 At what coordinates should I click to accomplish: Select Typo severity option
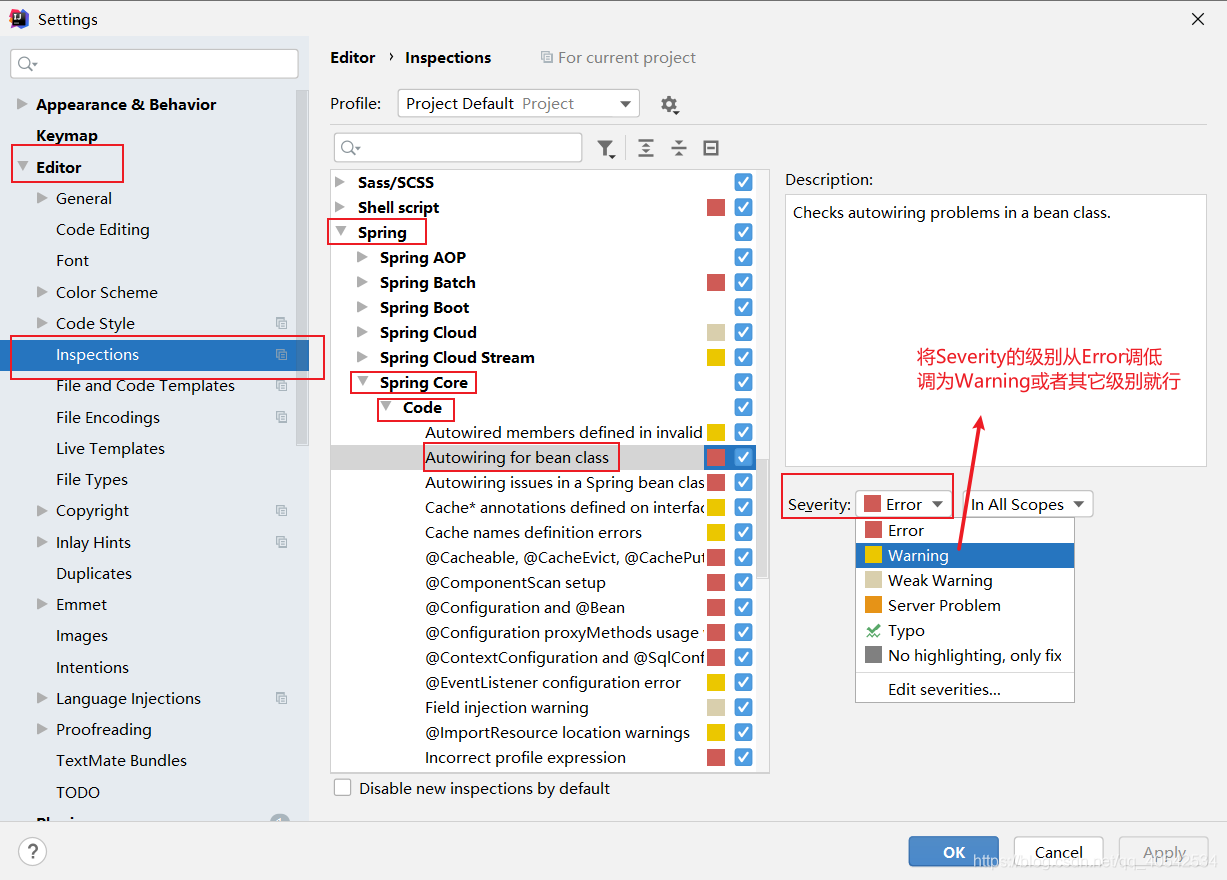[x=965, y=630]
